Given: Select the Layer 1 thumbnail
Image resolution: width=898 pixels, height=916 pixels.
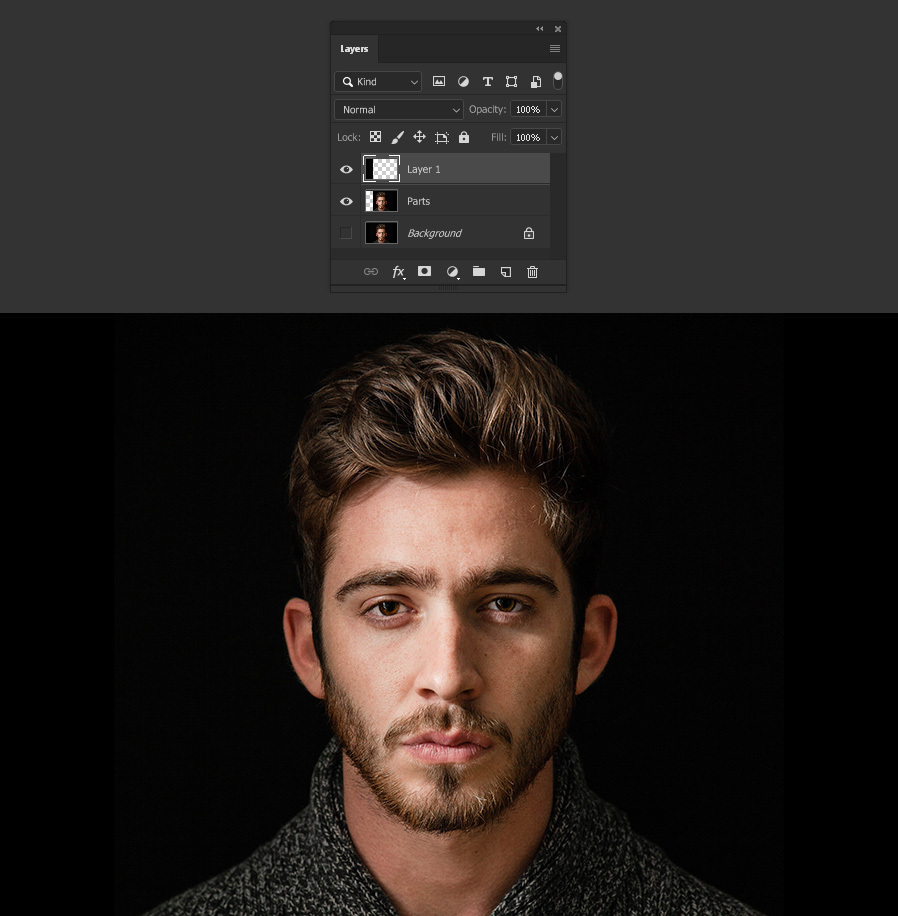Looking at the screenshot, I should (382, 169).
